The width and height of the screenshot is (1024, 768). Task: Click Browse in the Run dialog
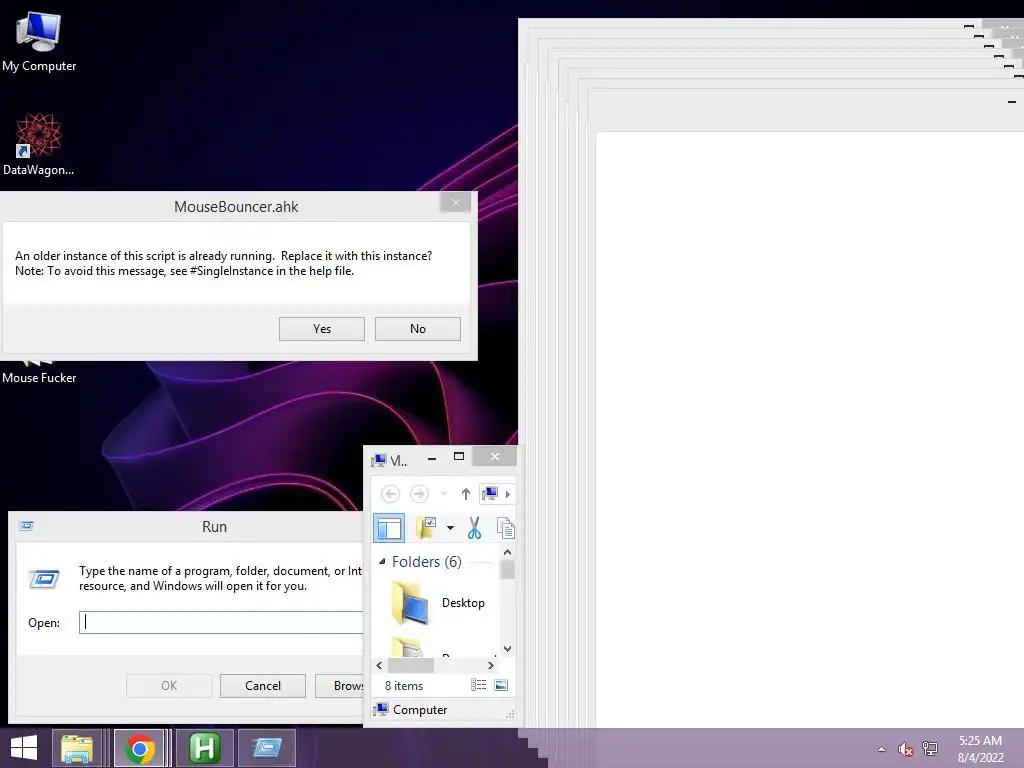coord(340,685)
